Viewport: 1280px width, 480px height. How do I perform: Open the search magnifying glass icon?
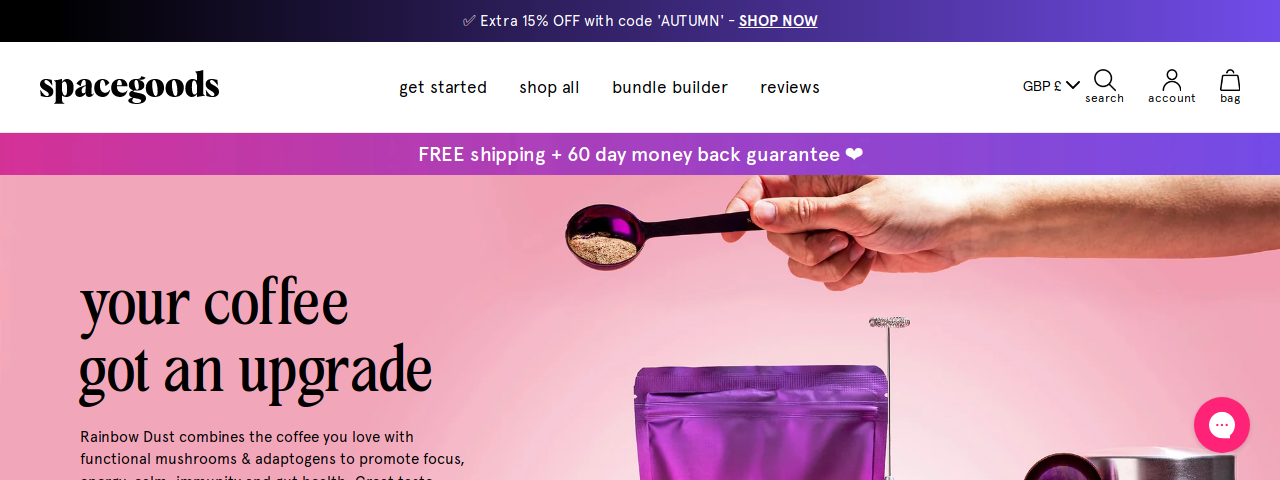[1104, 80]
